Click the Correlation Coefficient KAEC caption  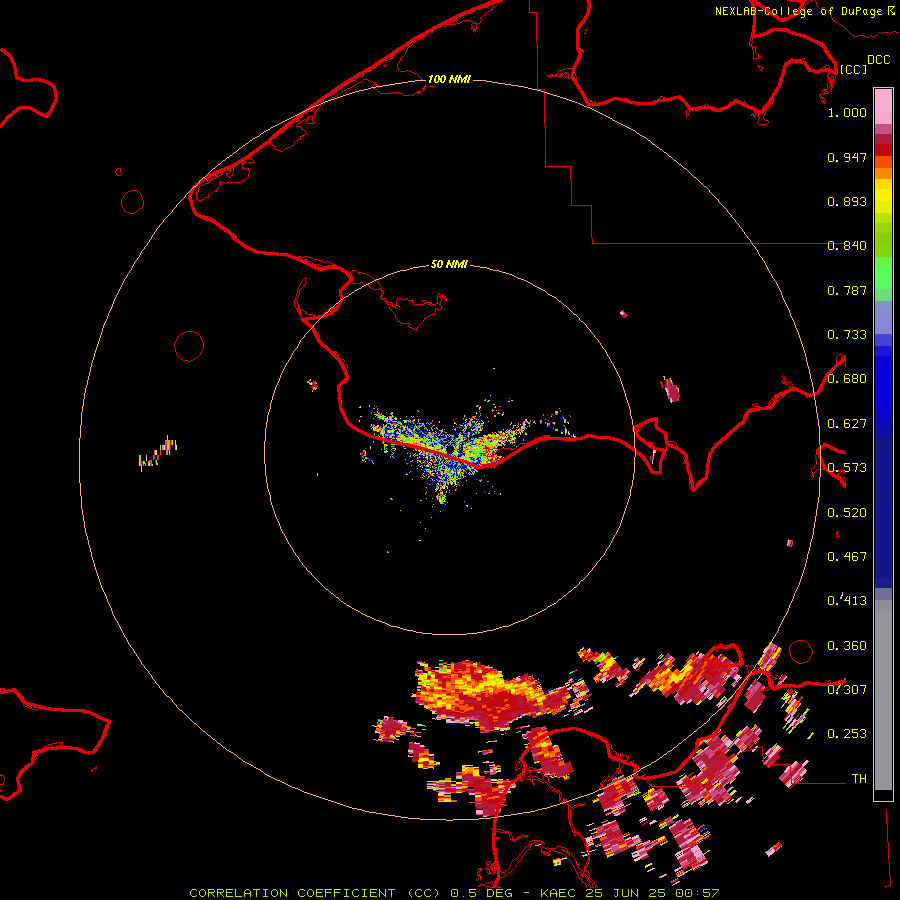coord(454,893)
